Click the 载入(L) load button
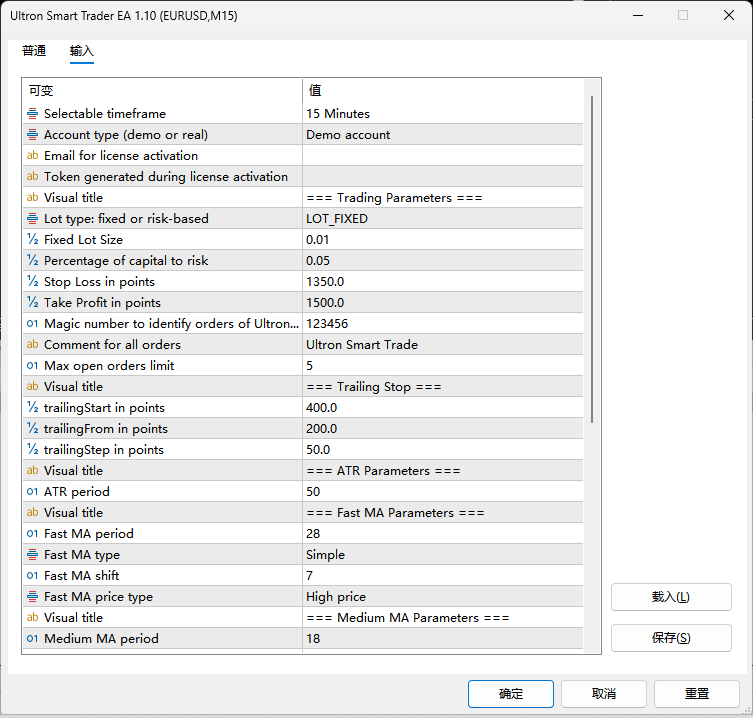The width and height of the screenshot is (753, 718). (x=671, y=597)
